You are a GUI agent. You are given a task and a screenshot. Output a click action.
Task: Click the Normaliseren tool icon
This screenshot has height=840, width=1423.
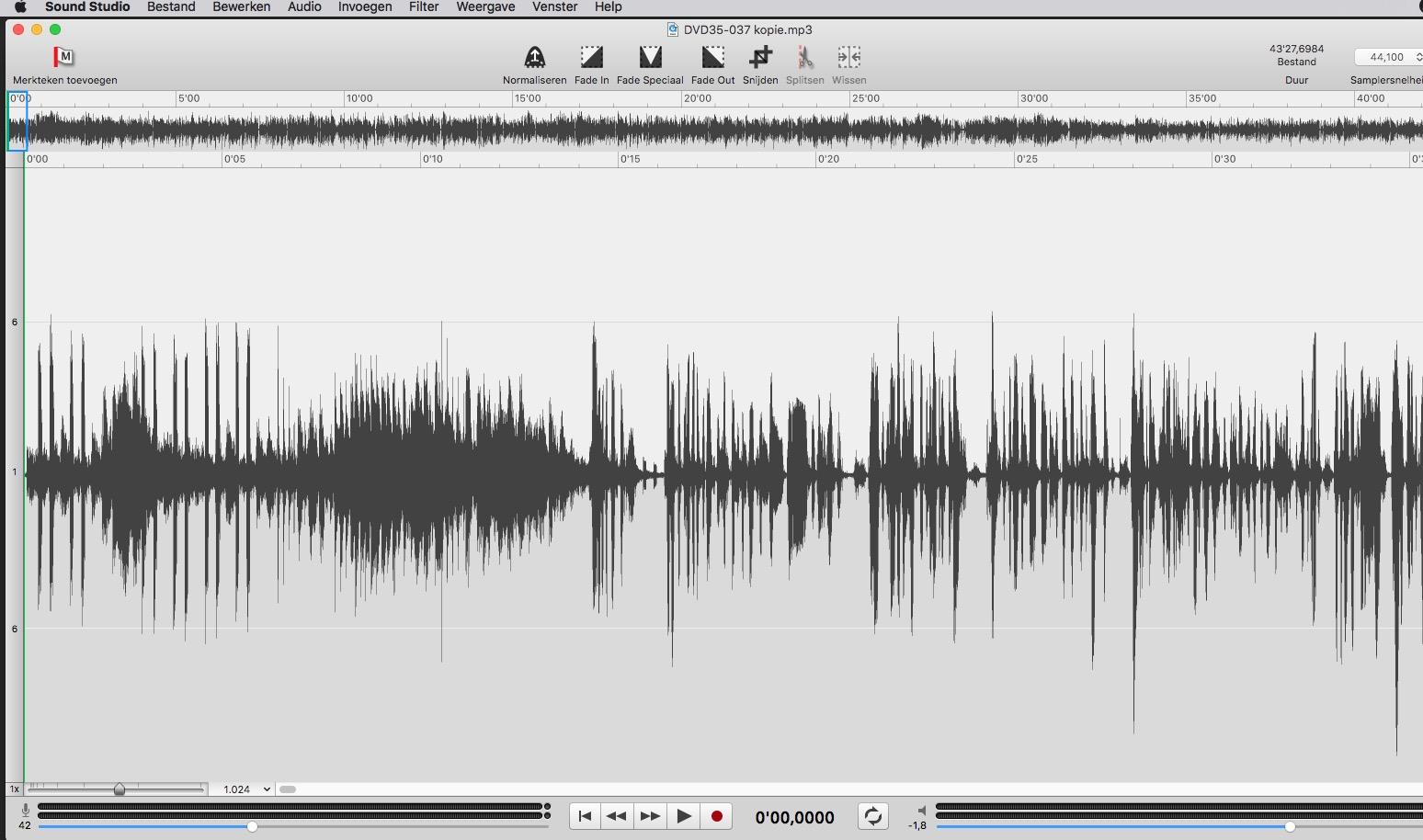(x=534, y=57)
